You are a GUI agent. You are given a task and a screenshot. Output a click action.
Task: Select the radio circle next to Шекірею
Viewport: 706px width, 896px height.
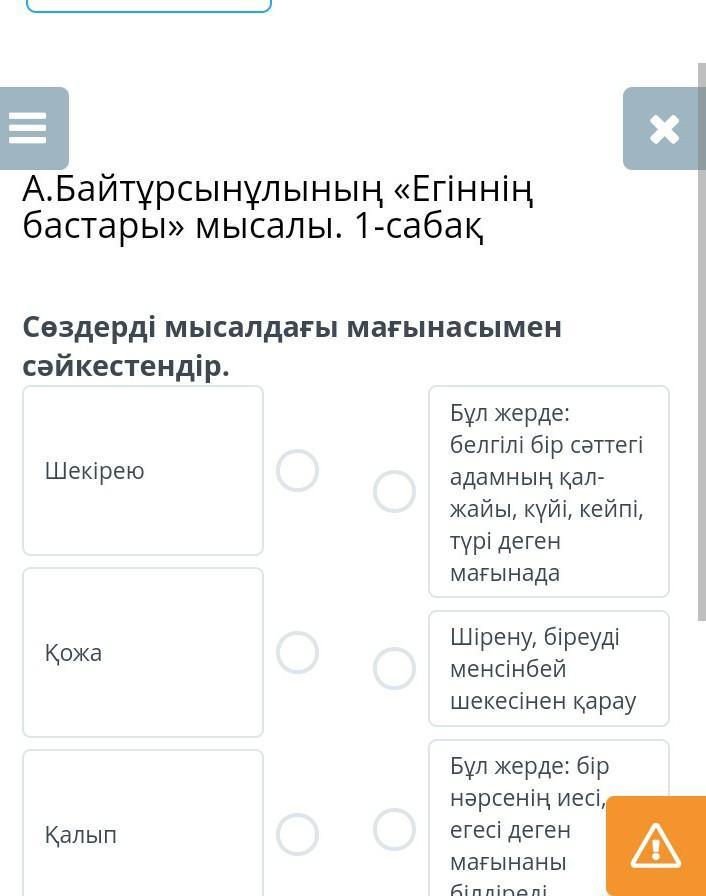pyautogui.click(x=297, y=470)
